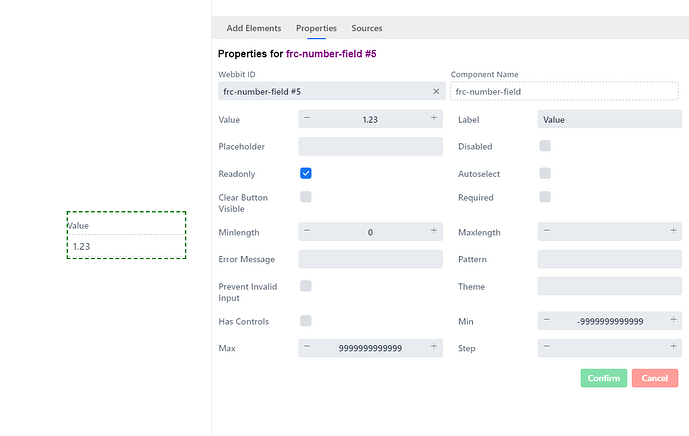Decrease Value with the minus icon
This screenshot has width=689, height=436.
click(307, 118)
